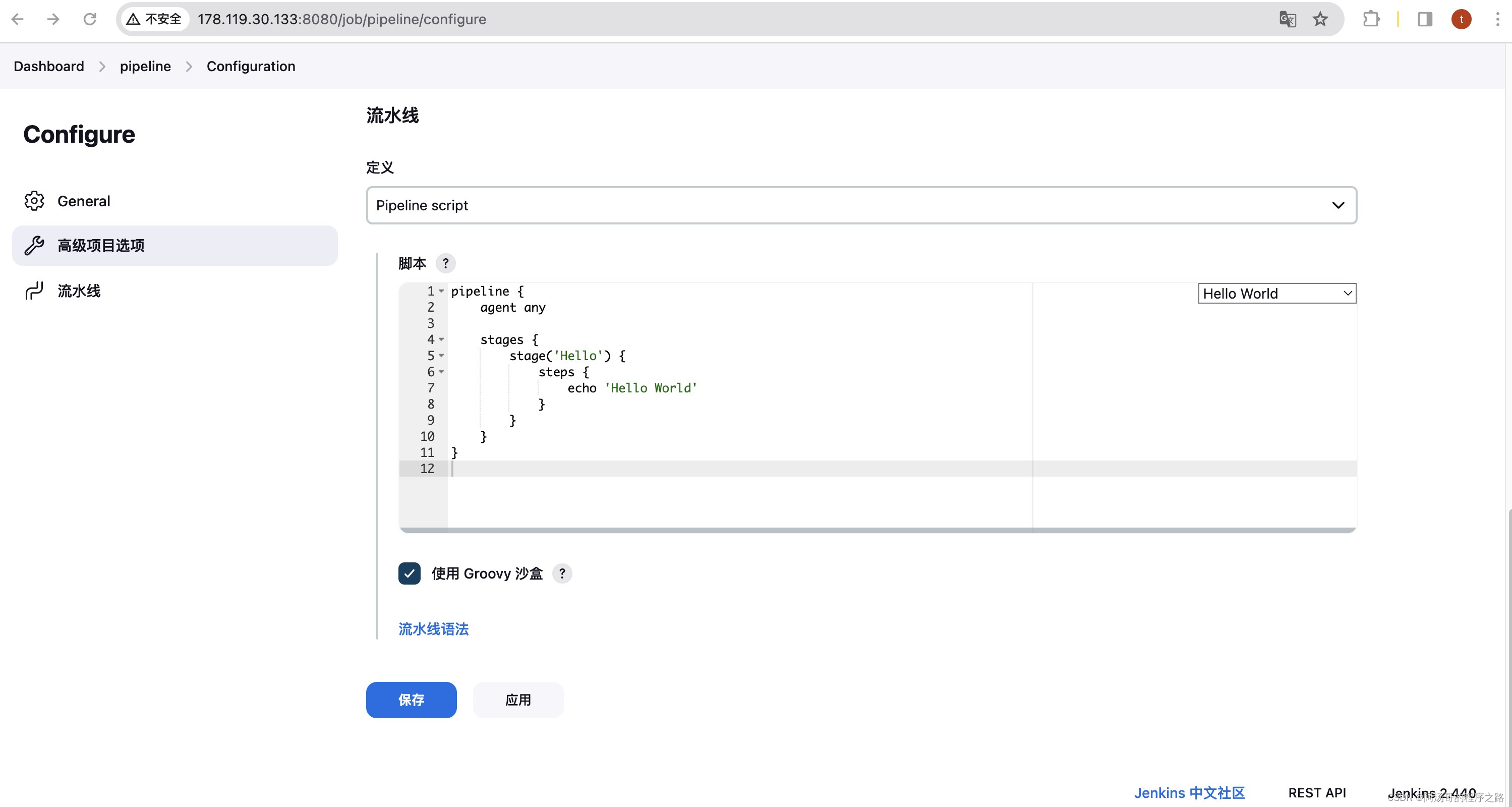Collapse the code fold arrow on line 6
Screen dimensions: 1512x807
click(441, 372)
